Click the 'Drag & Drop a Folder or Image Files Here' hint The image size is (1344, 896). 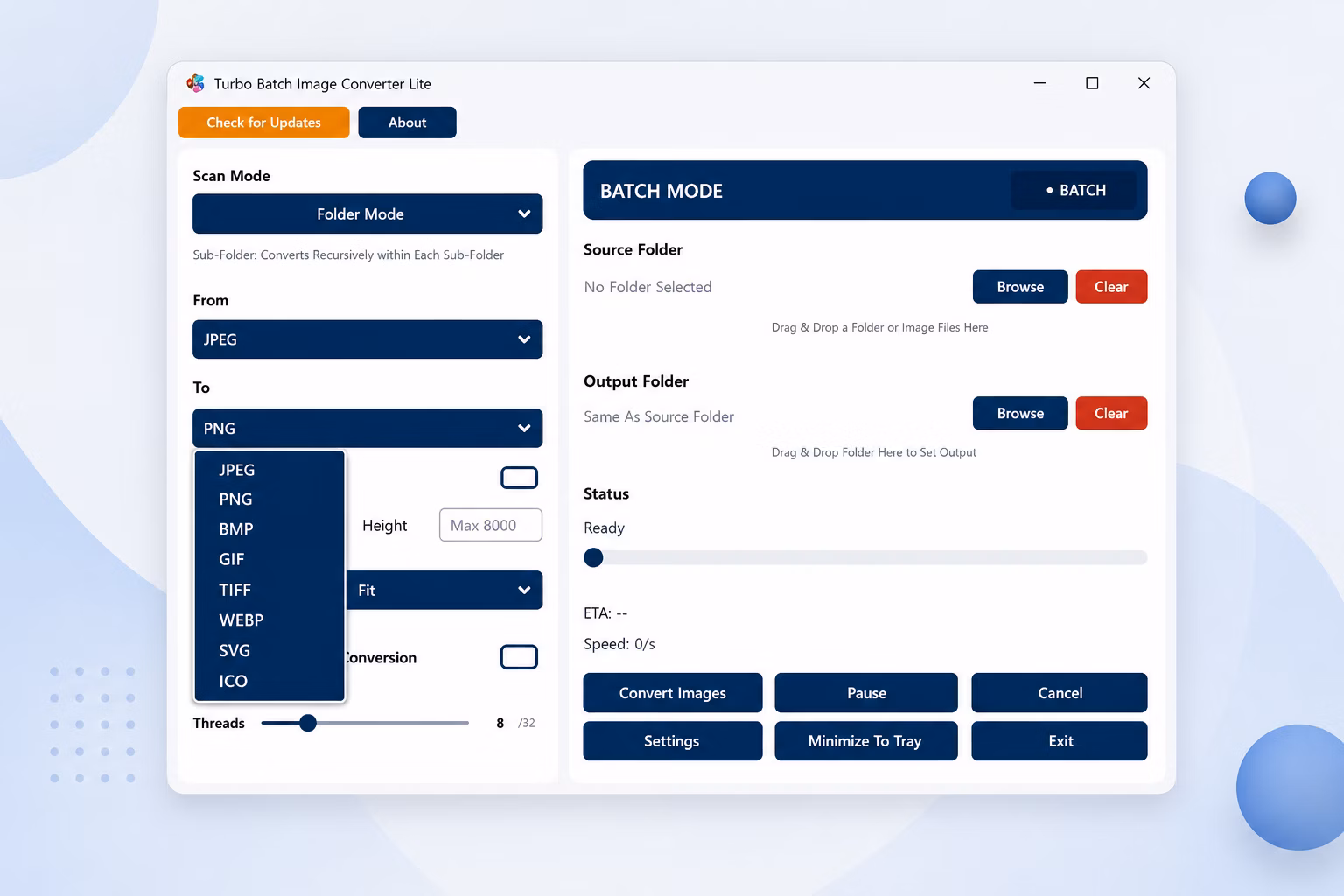click(x=879, y=327)
